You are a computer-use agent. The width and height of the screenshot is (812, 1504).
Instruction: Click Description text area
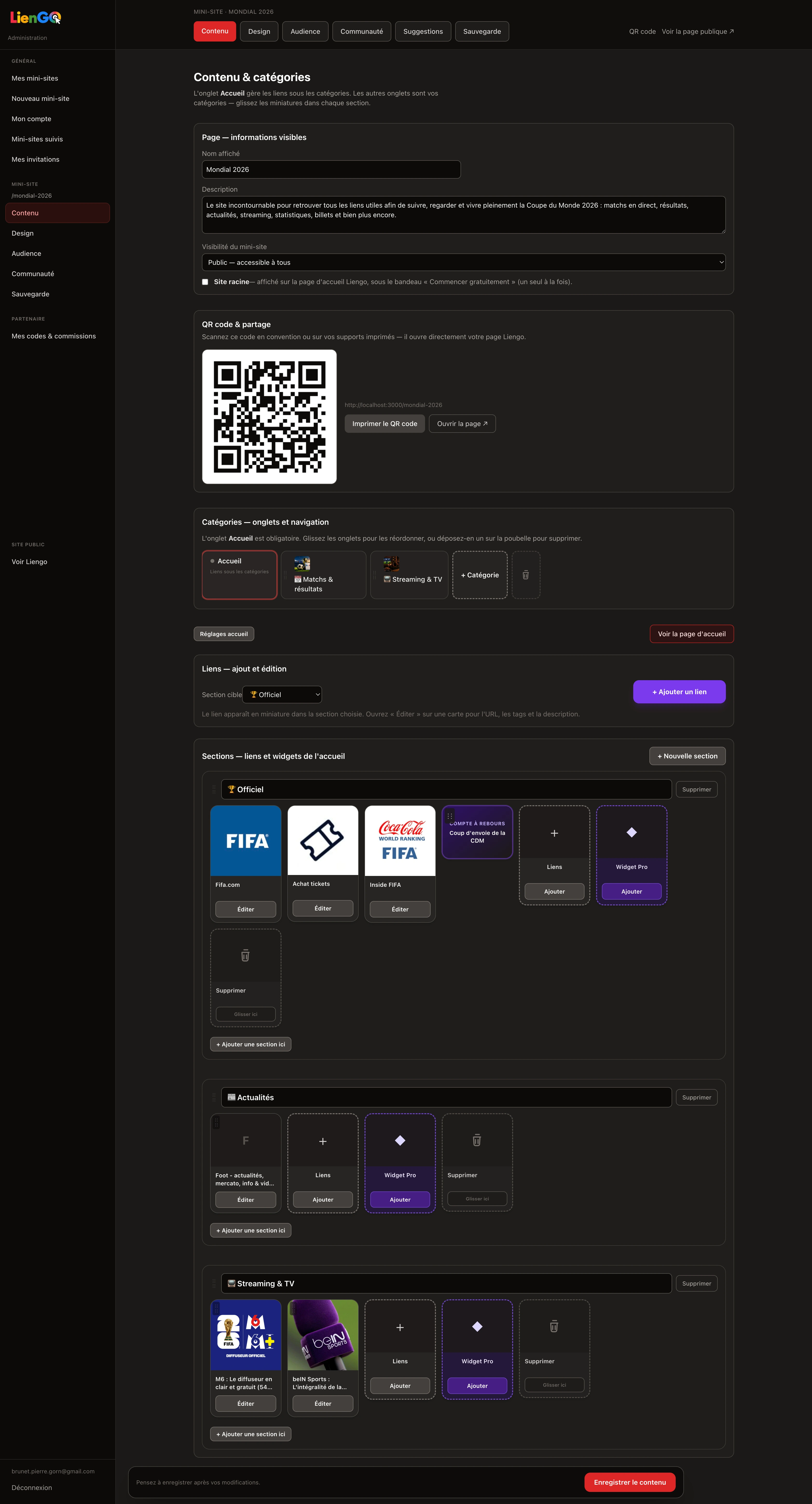tap(464, 215)
